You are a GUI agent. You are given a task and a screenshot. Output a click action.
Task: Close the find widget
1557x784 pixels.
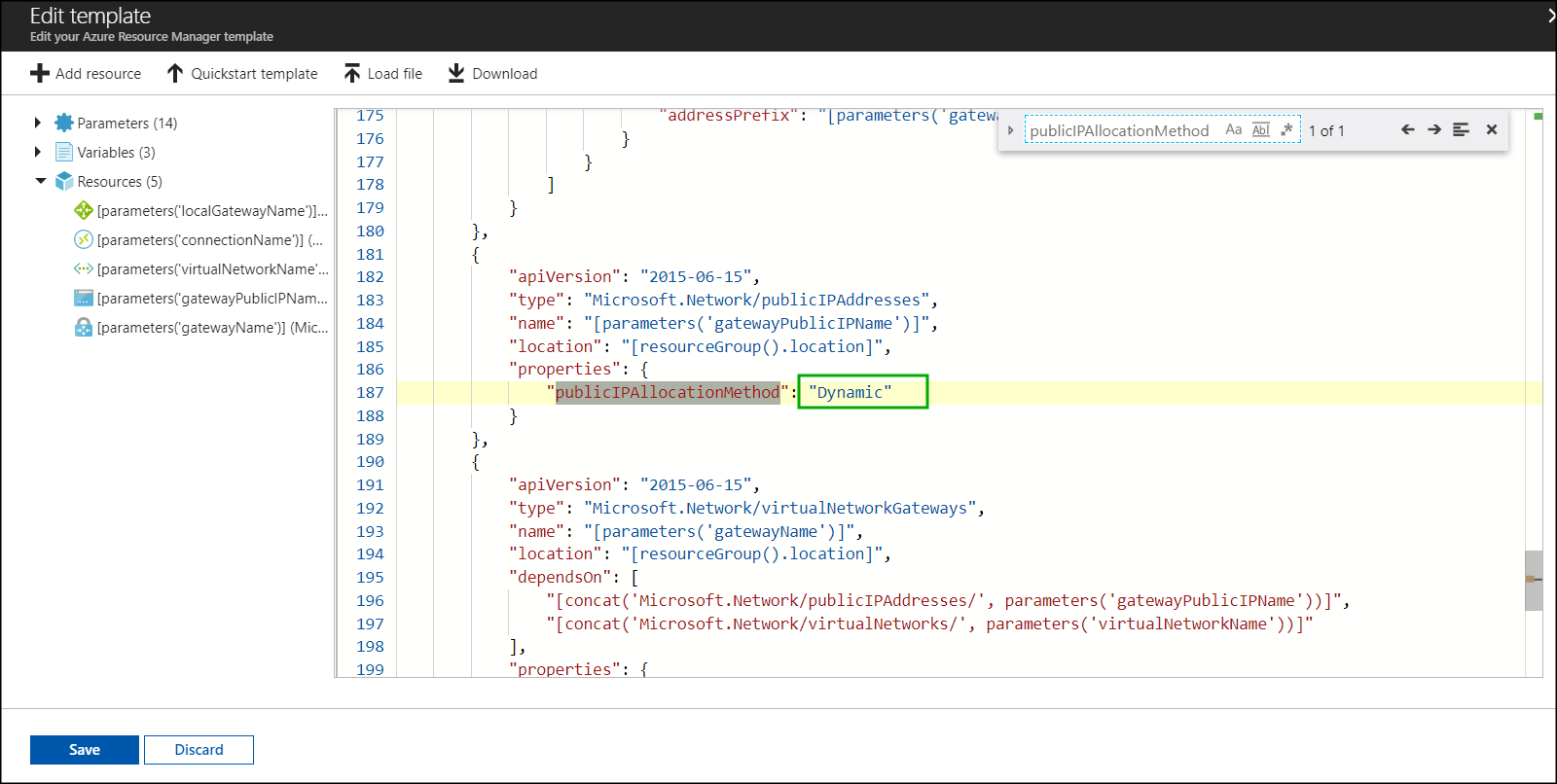coord(1492,129)
